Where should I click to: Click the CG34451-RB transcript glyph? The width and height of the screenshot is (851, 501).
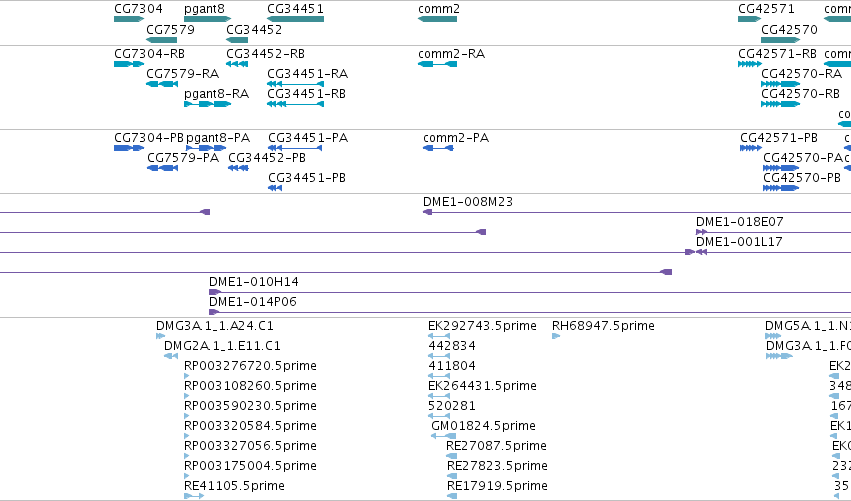tap(295, 104)
